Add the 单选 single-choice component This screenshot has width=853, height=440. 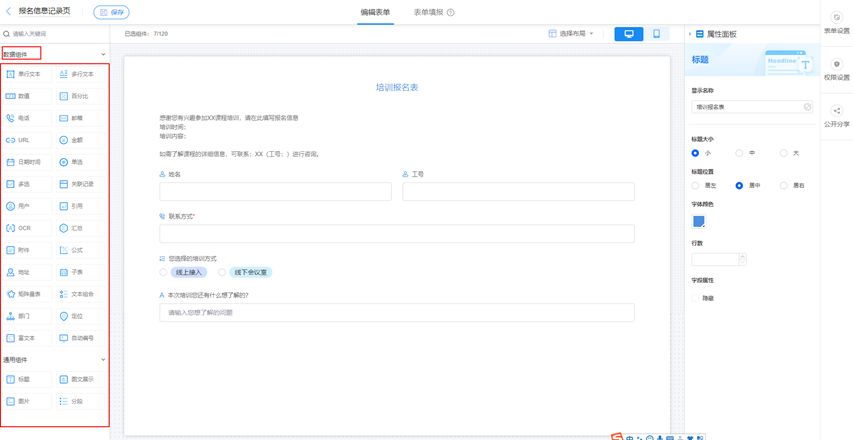81,162
